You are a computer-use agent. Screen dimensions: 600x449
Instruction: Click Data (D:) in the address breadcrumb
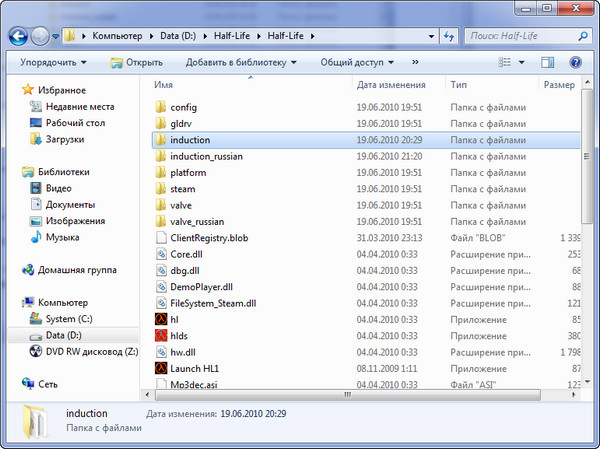click(x=178, y=36)
